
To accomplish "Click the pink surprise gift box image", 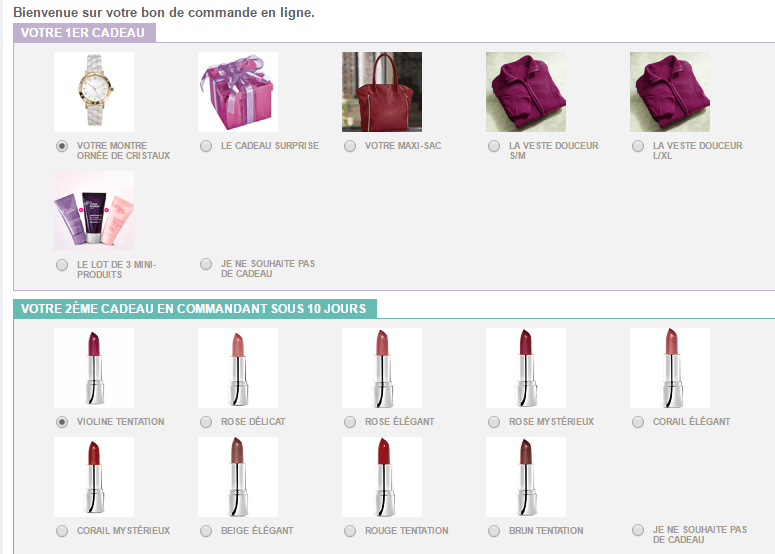I will coord(238,92).
